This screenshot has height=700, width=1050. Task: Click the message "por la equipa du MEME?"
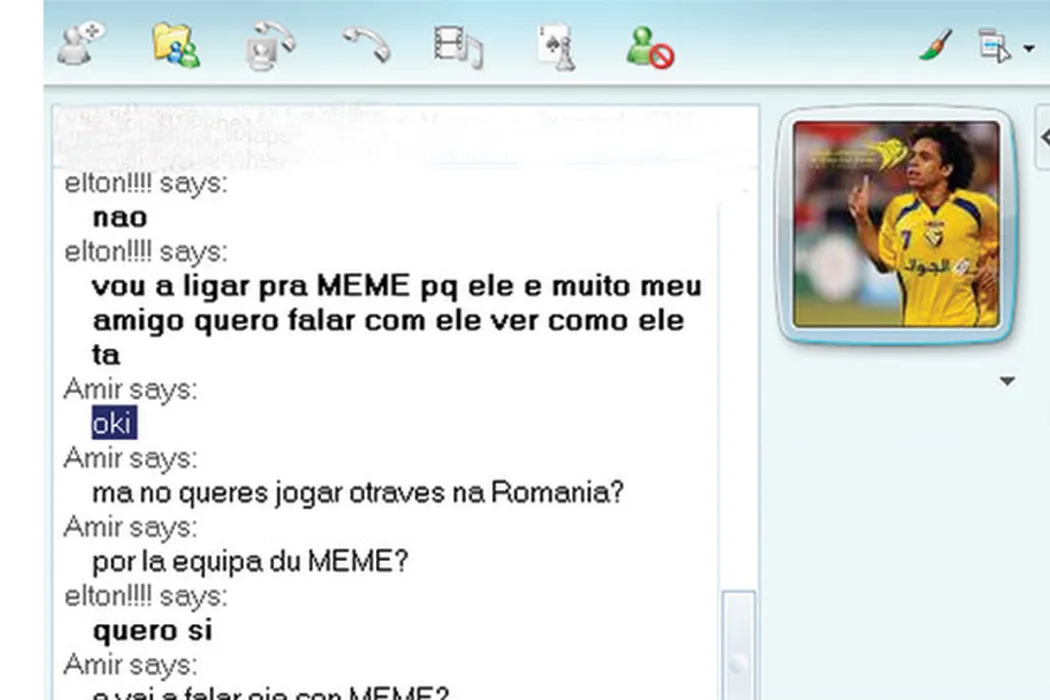pos(250,562)
